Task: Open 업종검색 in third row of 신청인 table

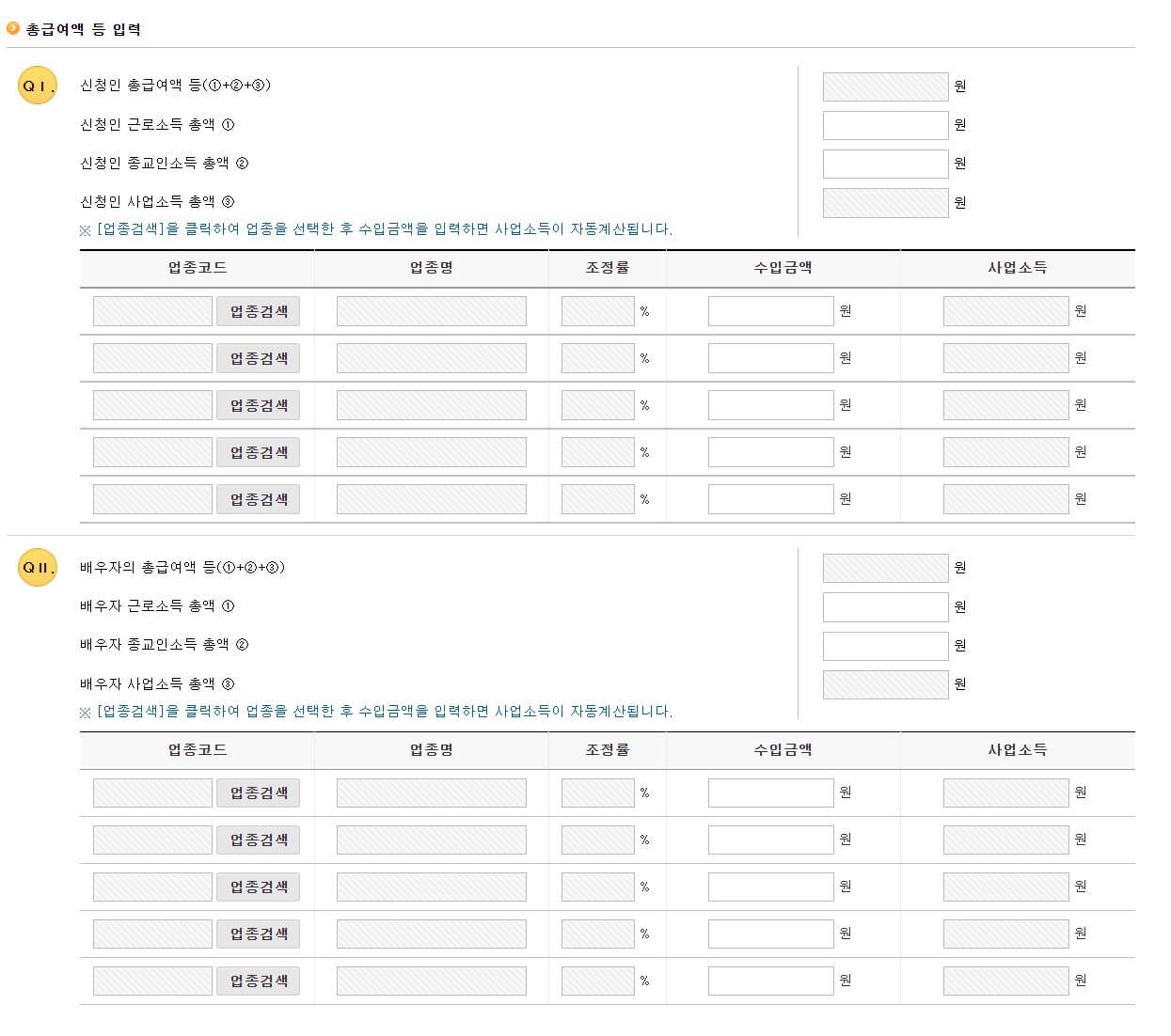Action: coord(258,405)
